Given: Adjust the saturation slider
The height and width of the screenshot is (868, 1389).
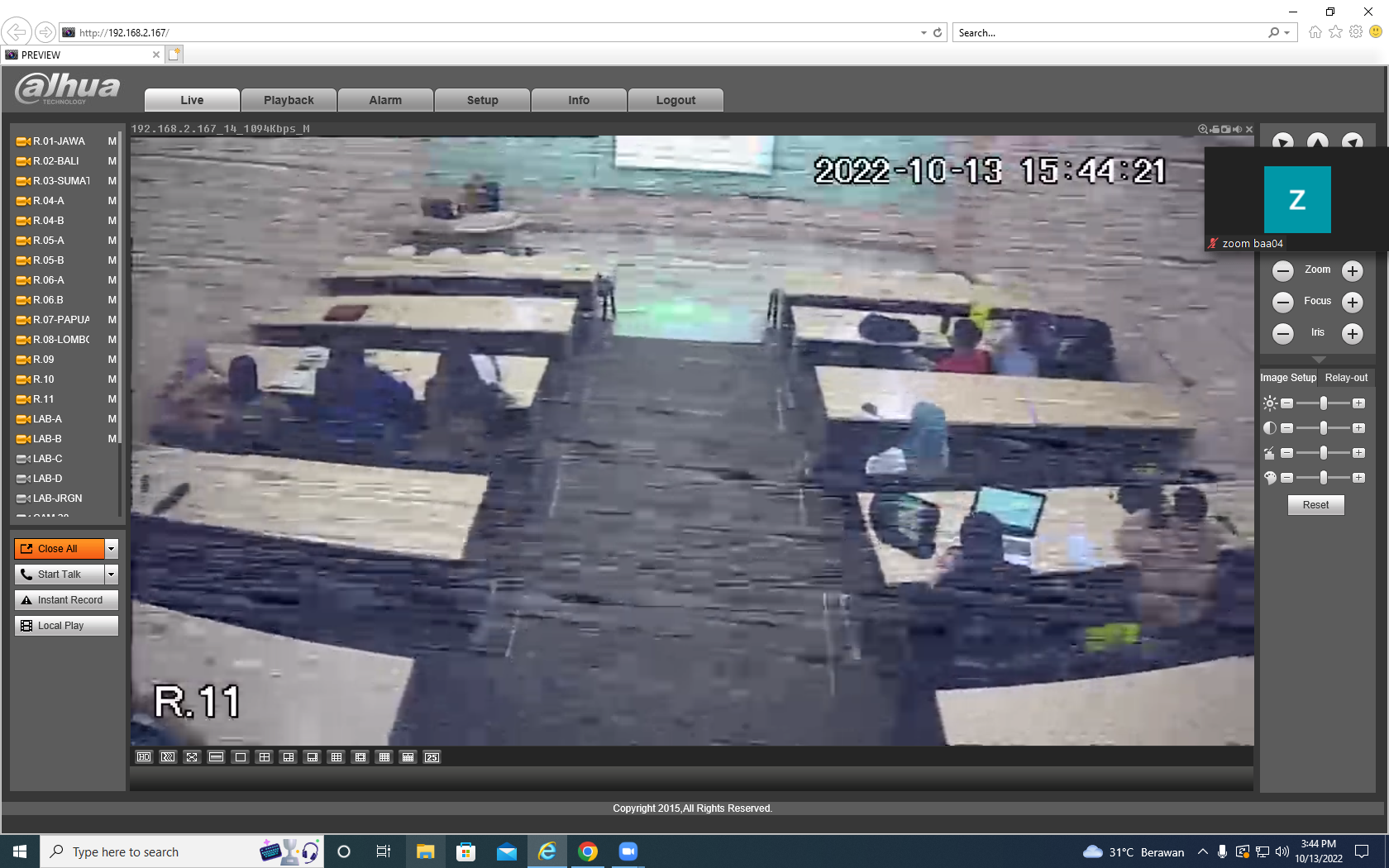Looking at the screenshot, I should point(1323,453).
